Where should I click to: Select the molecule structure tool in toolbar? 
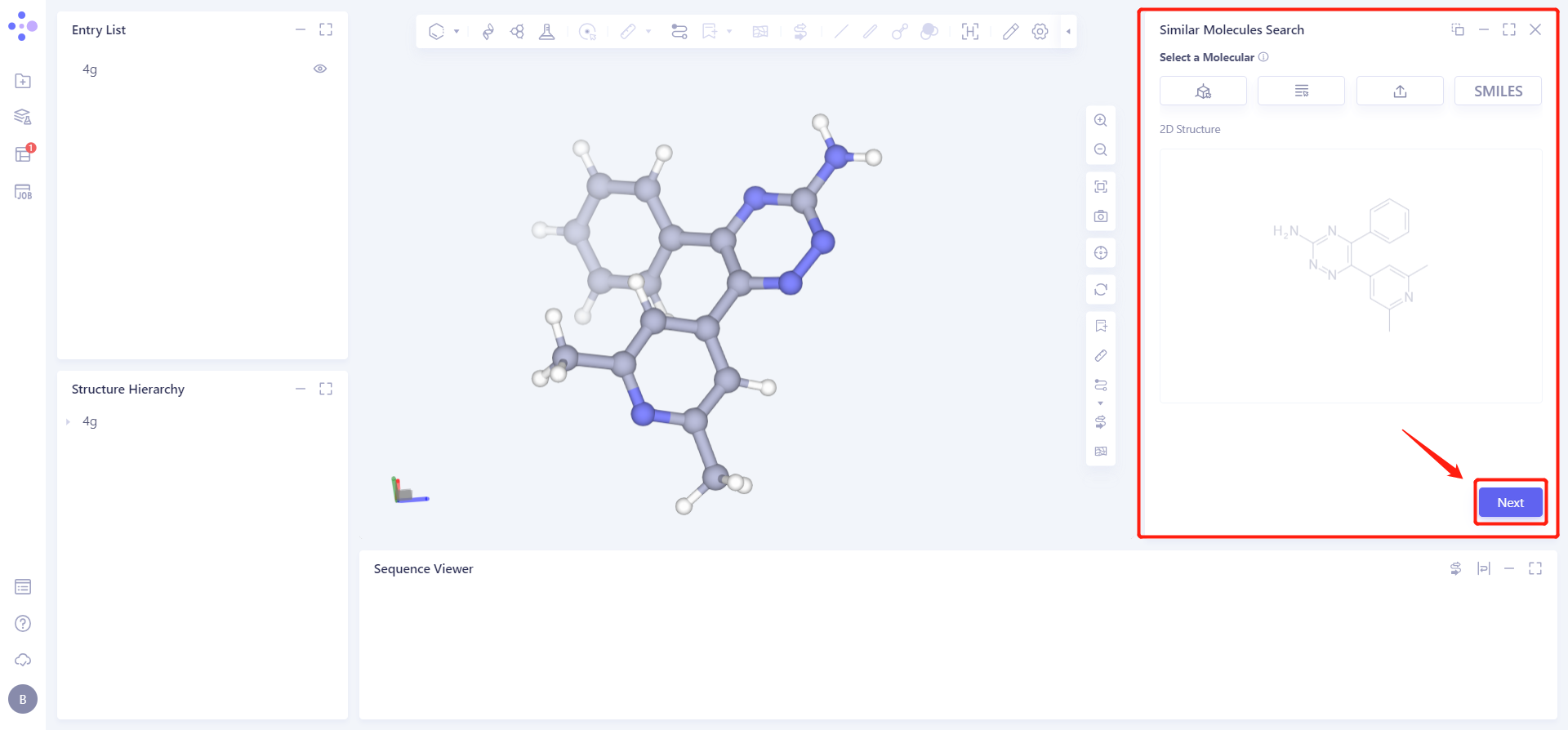pyautogui.click(x=517, y=31)
